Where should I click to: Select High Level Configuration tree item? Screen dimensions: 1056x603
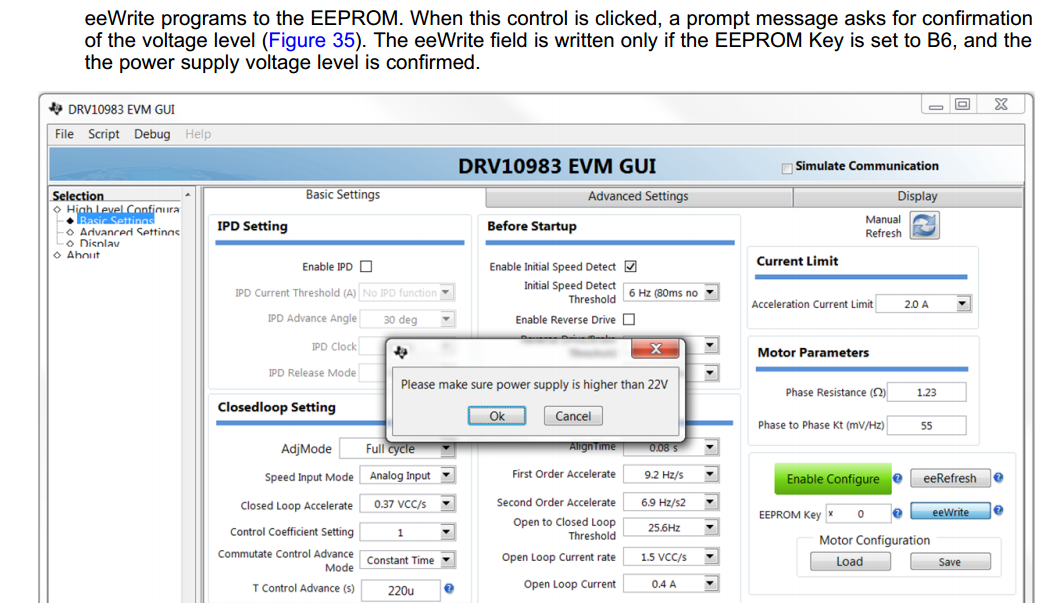pyautogui.click(x=123, y=210)
